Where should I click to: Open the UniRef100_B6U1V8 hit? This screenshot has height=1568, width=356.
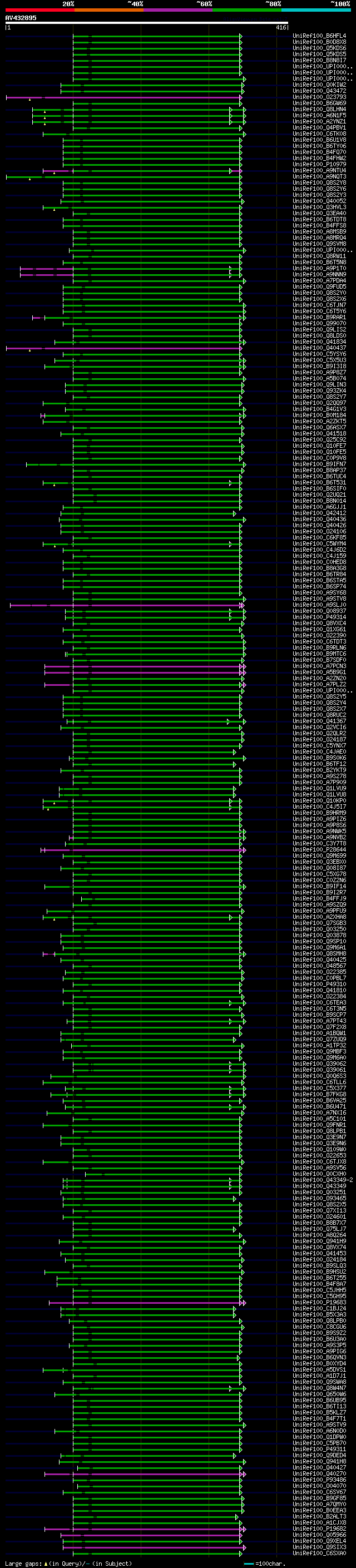coord(319,140)
